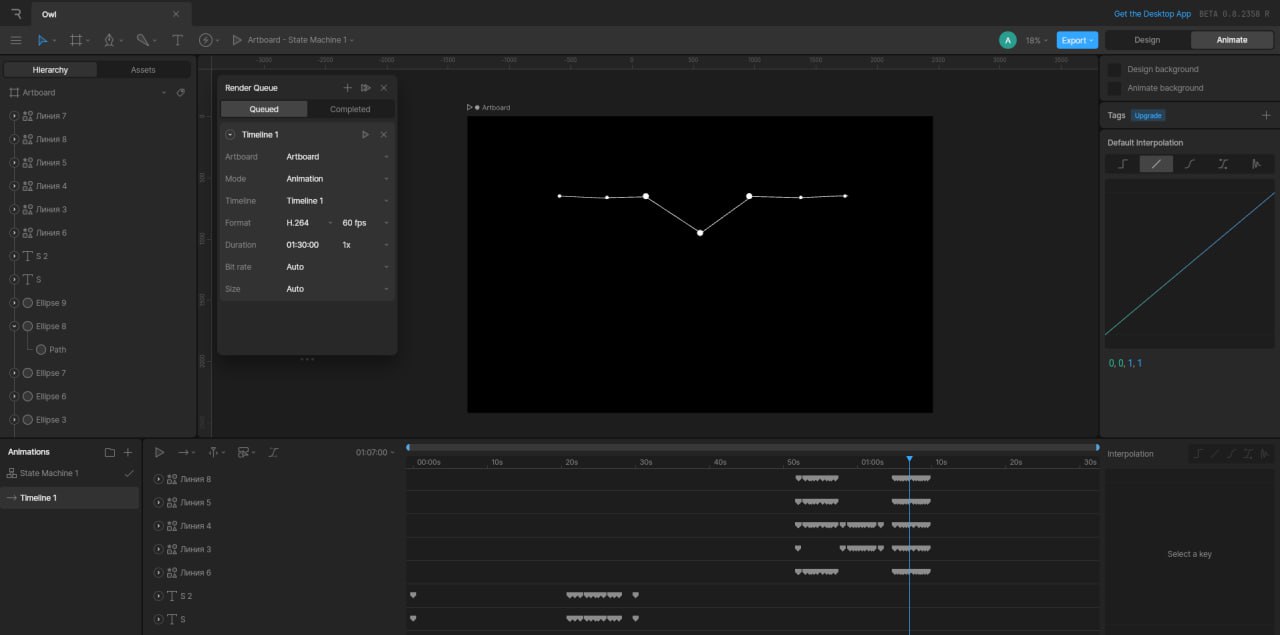Image resolution: width=1280 pixels, height=635 pixels.
Task: Play the timeline animation
Action: click(159, 452)
